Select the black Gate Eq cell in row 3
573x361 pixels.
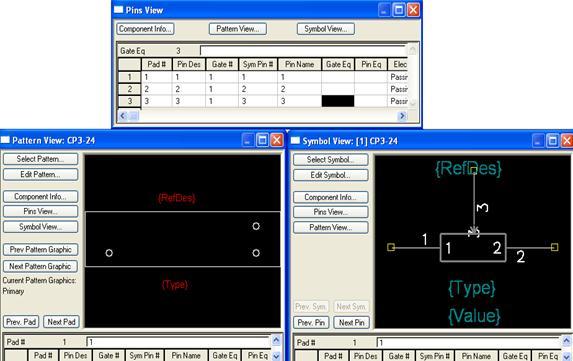(338, 101)
